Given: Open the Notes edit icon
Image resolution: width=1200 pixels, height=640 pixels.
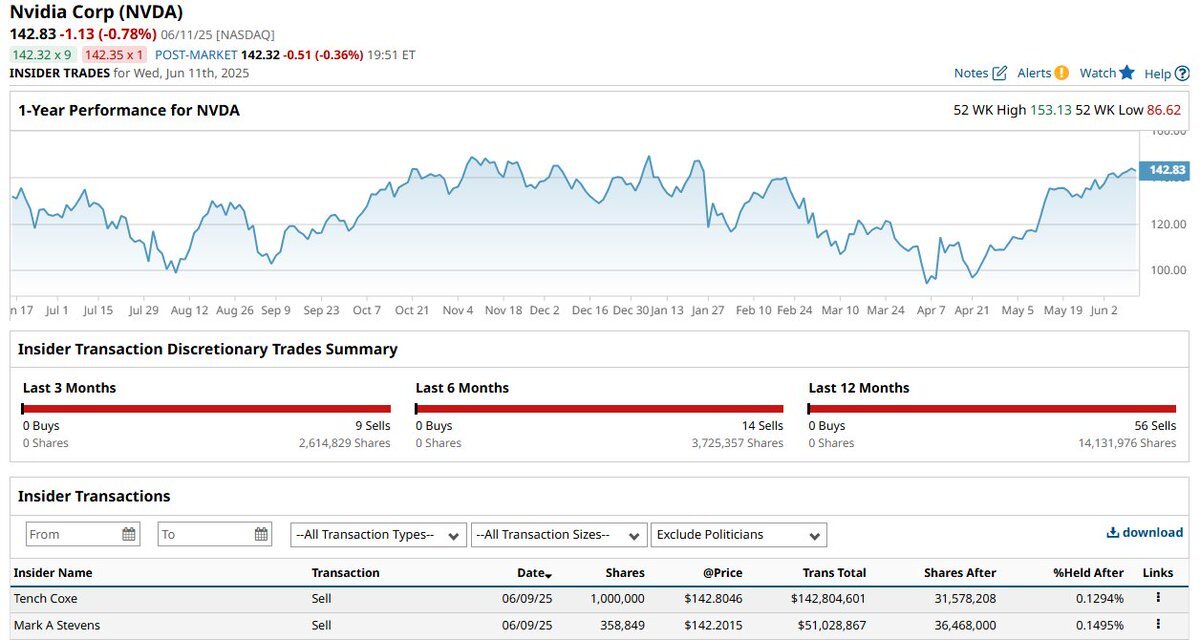Looking at the screenshot, I should (x=999, y=73).
